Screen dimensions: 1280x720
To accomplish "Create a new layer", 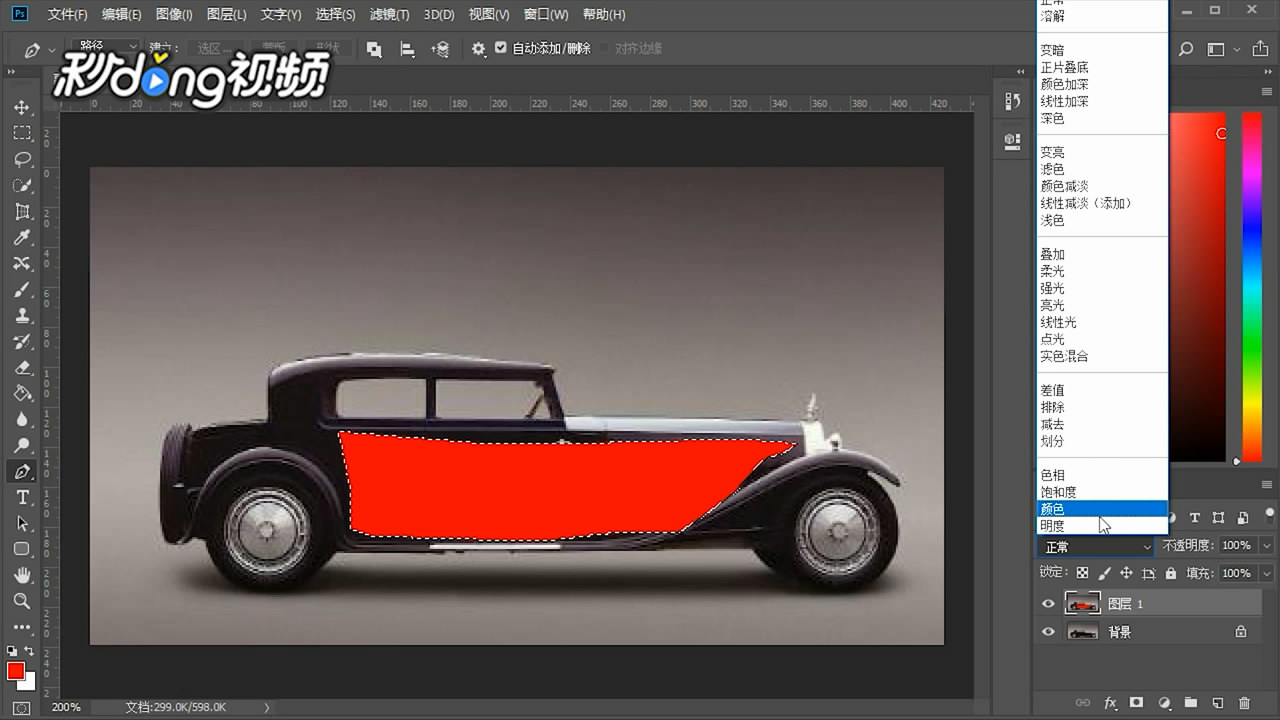I will tap(1218, 703).
